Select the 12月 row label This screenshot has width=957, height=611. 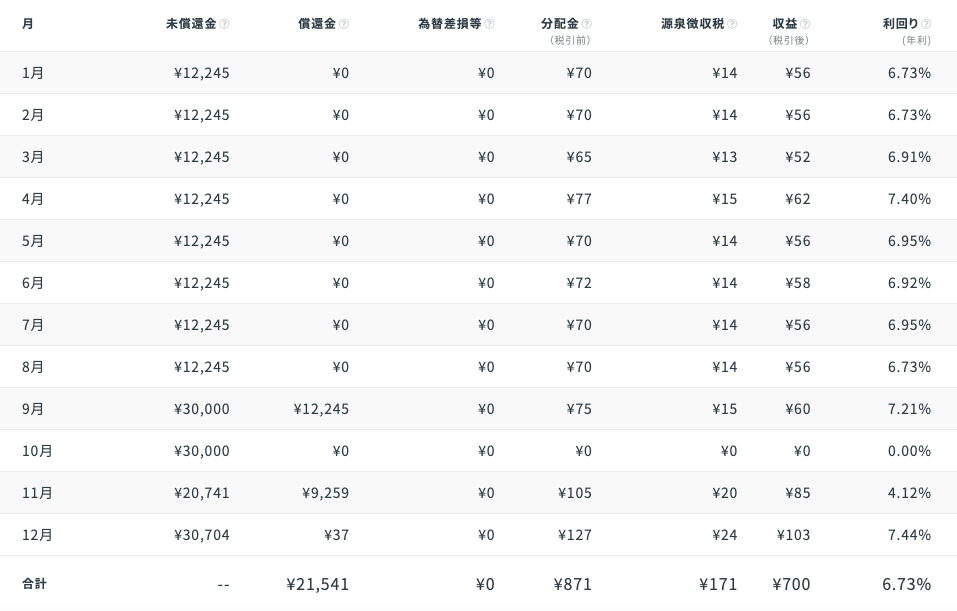(37, 535)
